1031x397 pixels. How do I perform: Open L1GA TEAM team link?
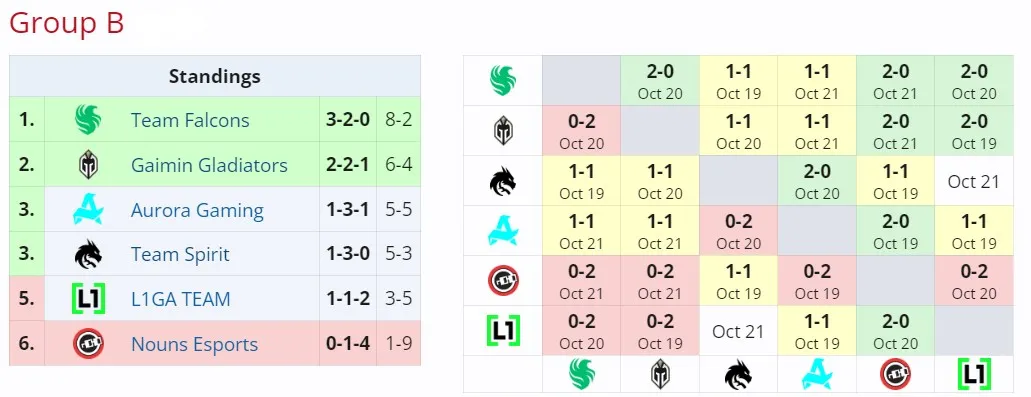[x=181, y=299]
